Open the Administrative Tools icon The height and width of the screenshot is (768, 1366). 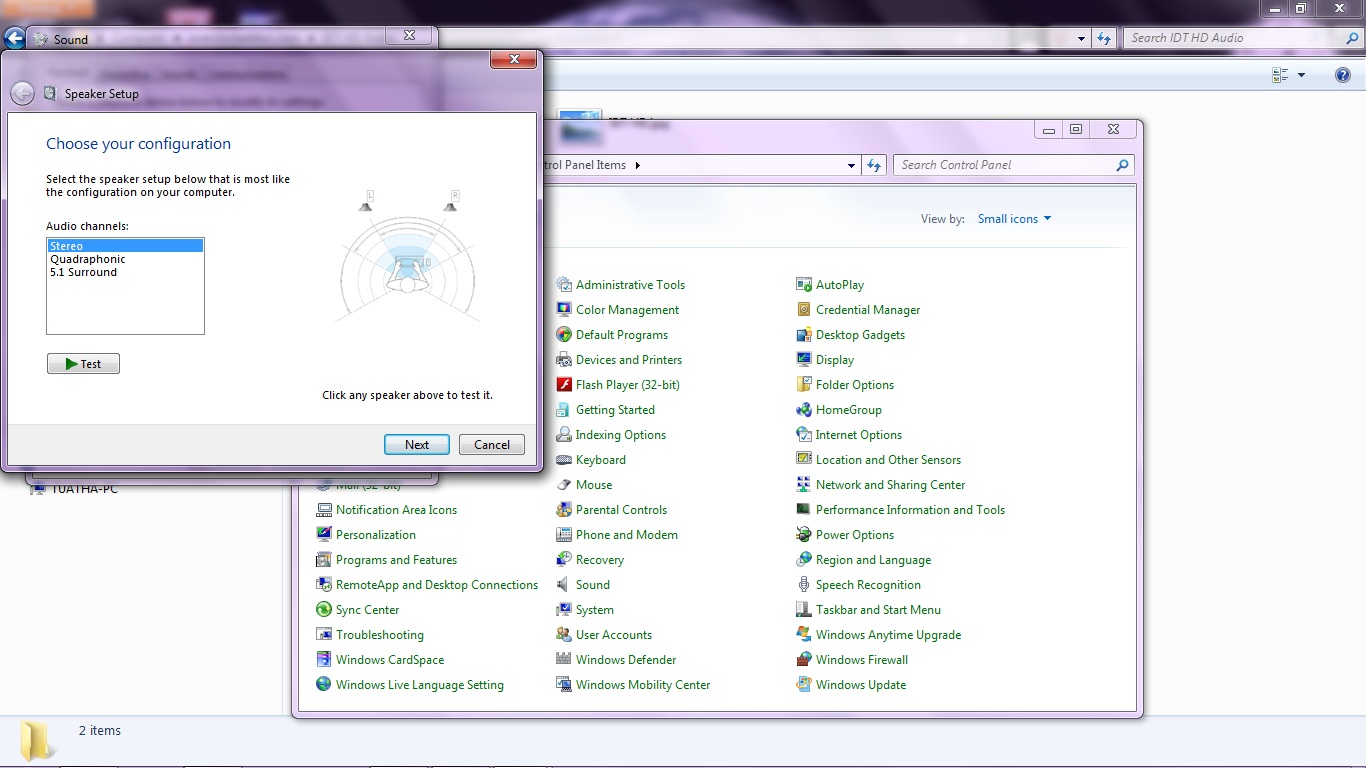564,285
